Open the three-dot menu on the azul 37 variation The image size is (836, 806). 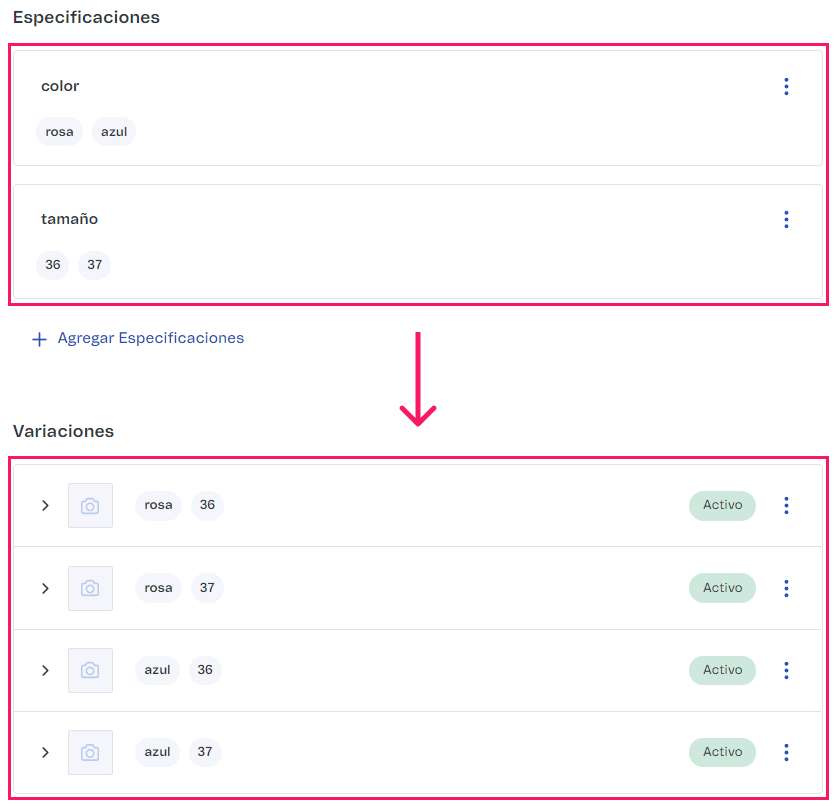[786, 752]
